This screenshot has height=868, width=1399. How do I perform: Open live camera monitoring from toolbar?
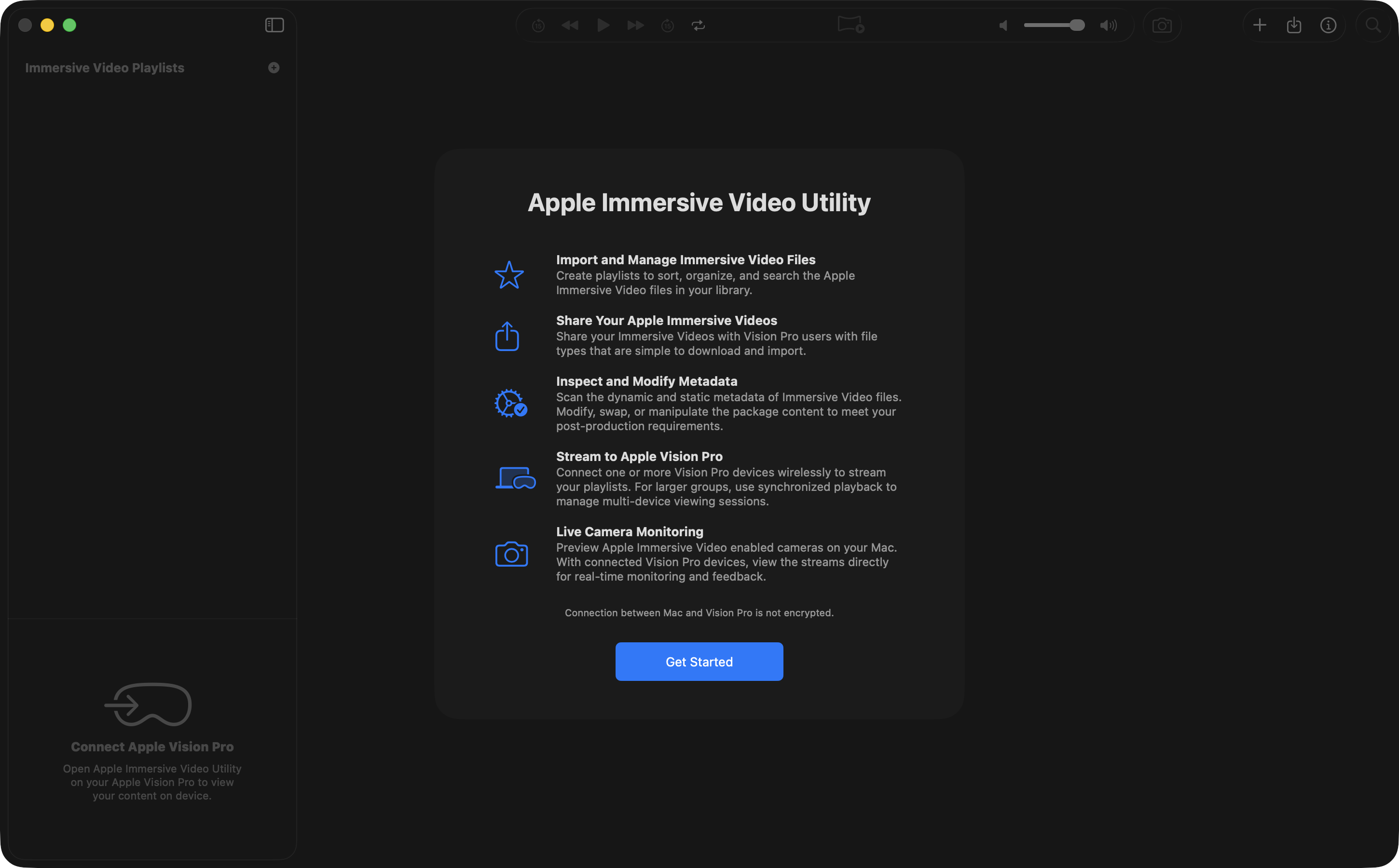click(x=1162, y=25)
